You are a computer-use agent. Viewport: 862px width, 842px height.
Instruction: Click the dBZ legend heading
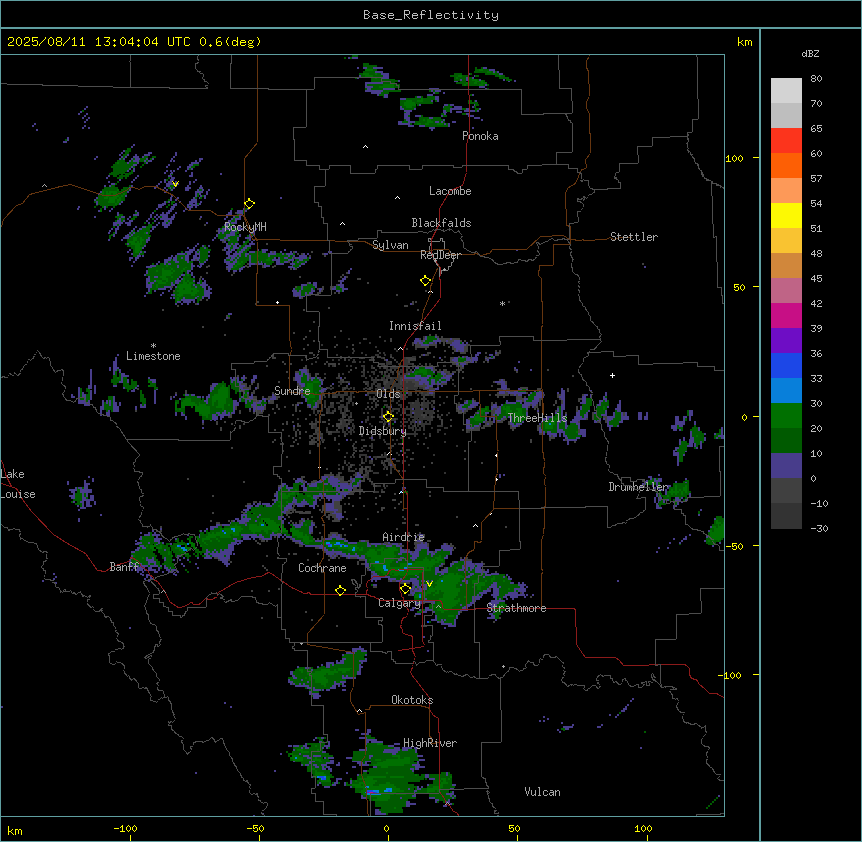[810, 54]
